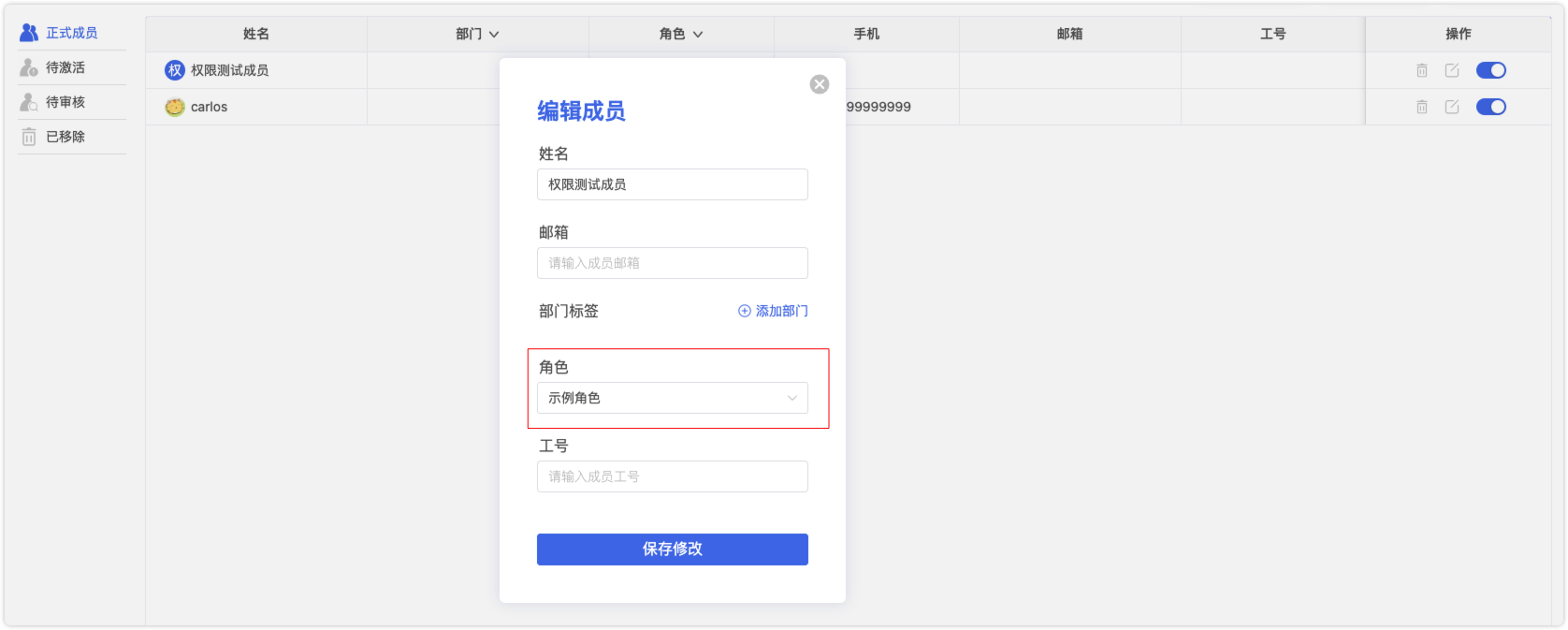Click the plus icon beside 添加部门
1568x630 pixels.
pyautogui.click(x=745, y=311)
